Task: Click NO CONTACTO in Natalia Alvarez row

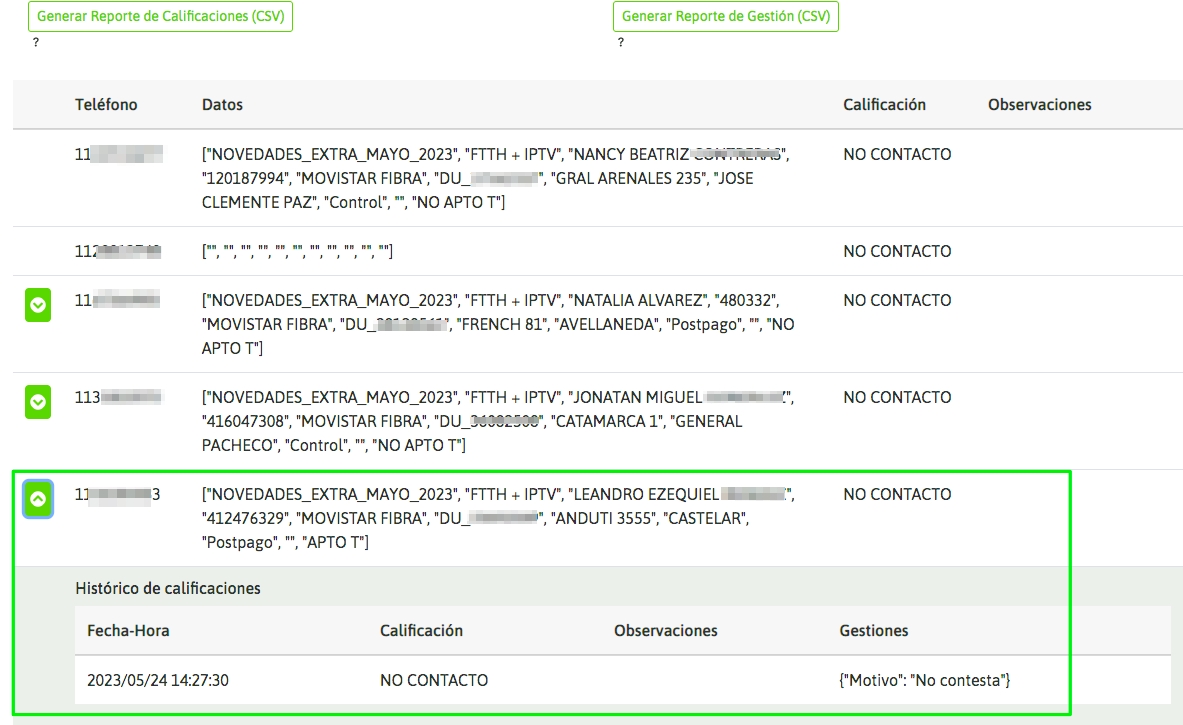Action: (x=897, y=301)
